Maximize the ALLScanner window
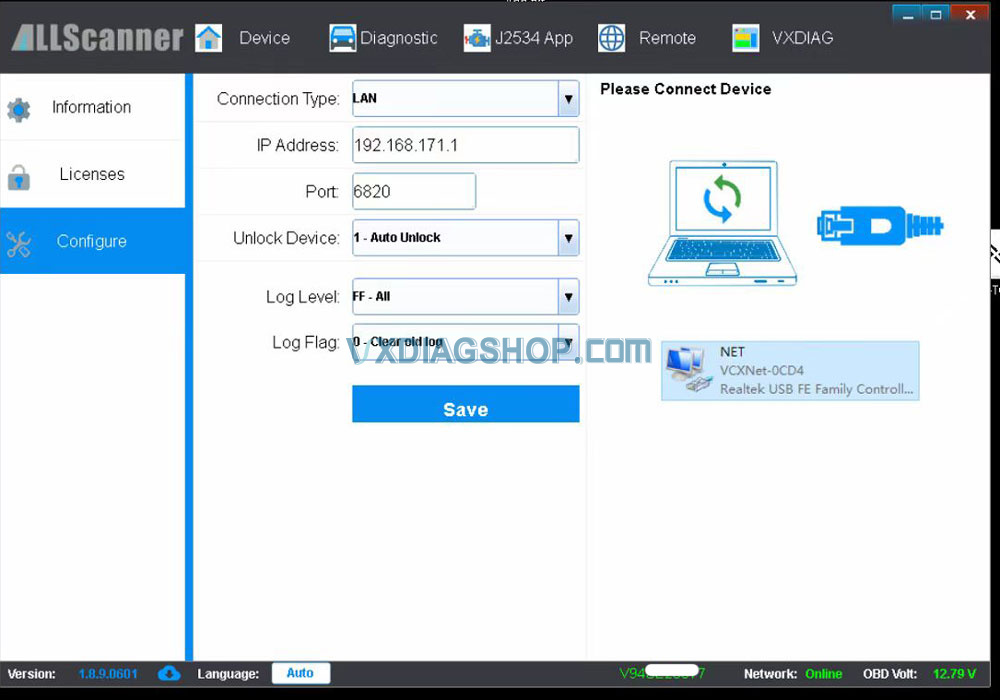Image resolution: width=1000 pixels, height=700 pixels. pyautogui.click(x=936, y=15)
